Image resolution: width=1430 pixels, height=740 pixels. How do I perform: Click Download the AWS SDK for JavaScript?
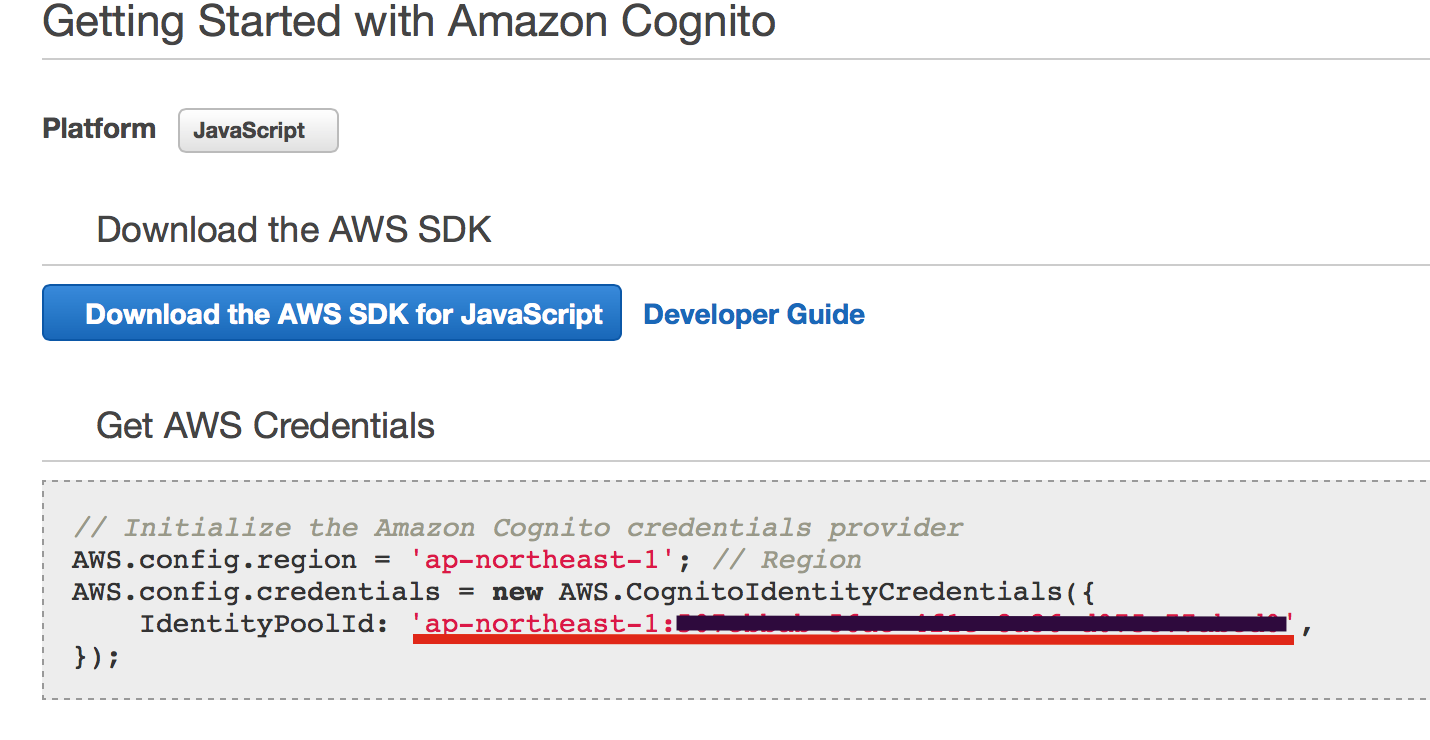click(x=332, y=314)
